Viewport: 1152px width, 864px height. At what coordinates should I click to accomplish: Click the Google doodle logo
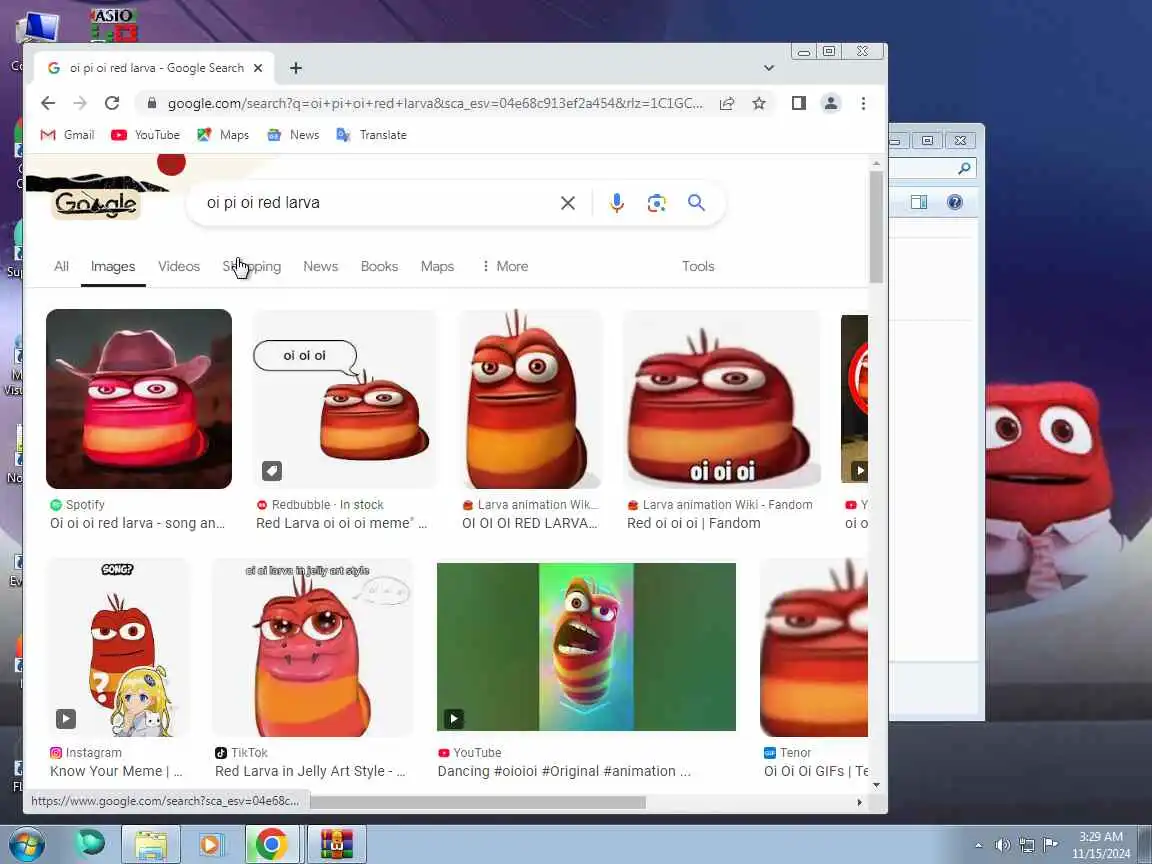(96, 203)
